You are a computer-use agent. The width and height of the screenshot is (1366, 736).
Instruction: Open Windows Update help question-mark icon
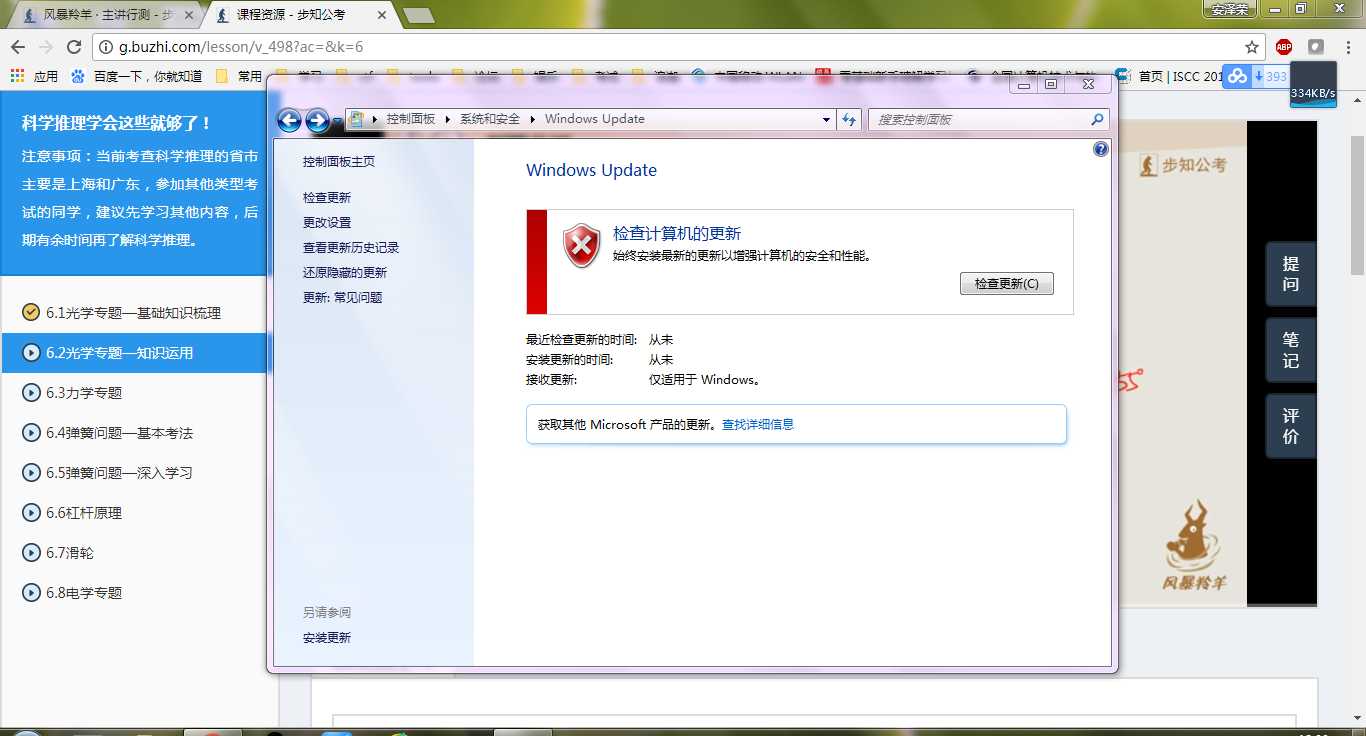tap(1101, 149)
